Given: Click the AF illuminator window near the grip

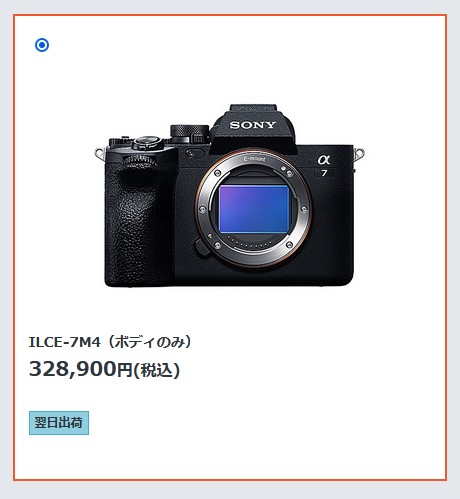Looking at the screenshot, I should [x=194, y=153].
